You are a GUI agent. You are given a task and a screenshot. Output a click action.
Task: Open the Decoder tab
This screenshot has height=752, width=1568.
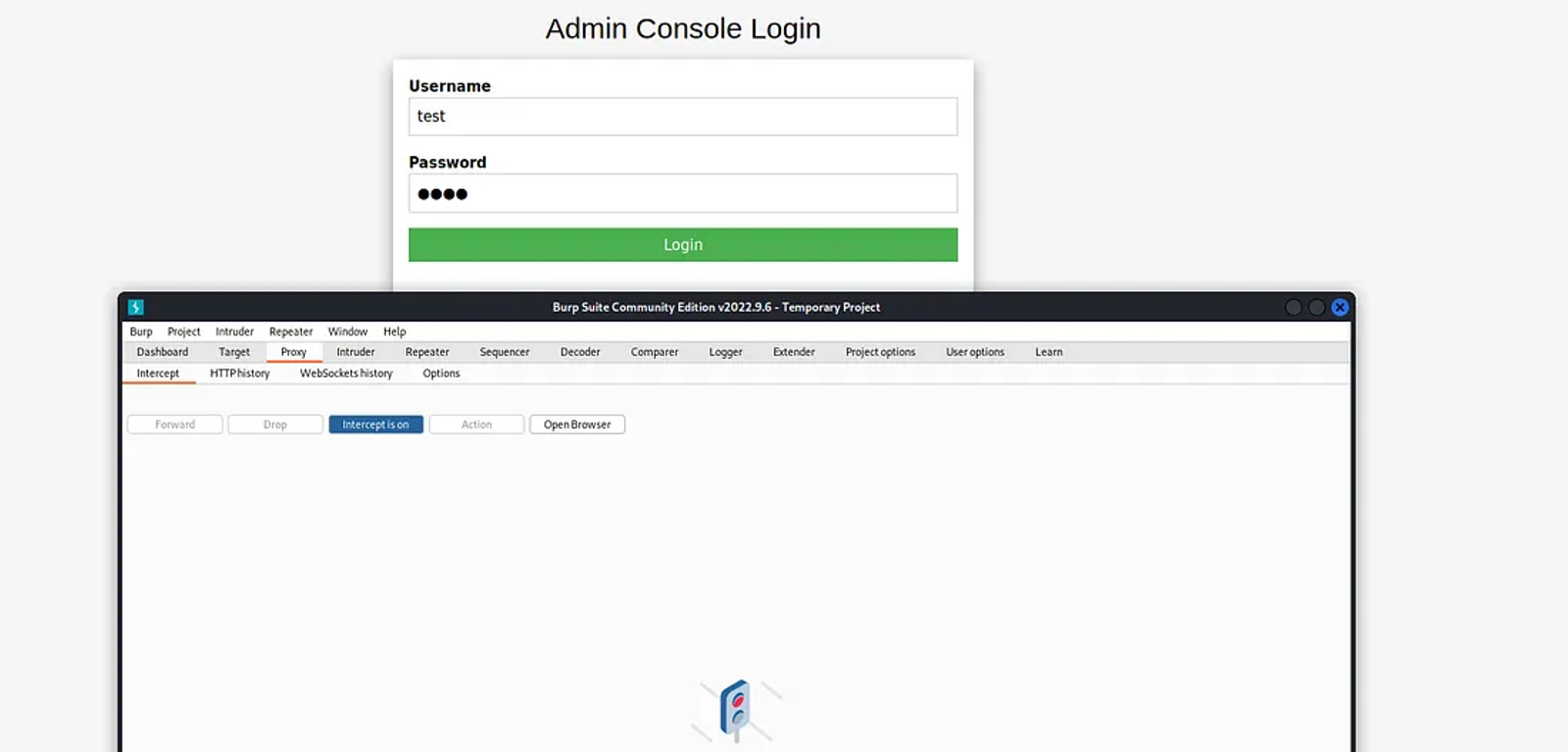tap(580, 352)
